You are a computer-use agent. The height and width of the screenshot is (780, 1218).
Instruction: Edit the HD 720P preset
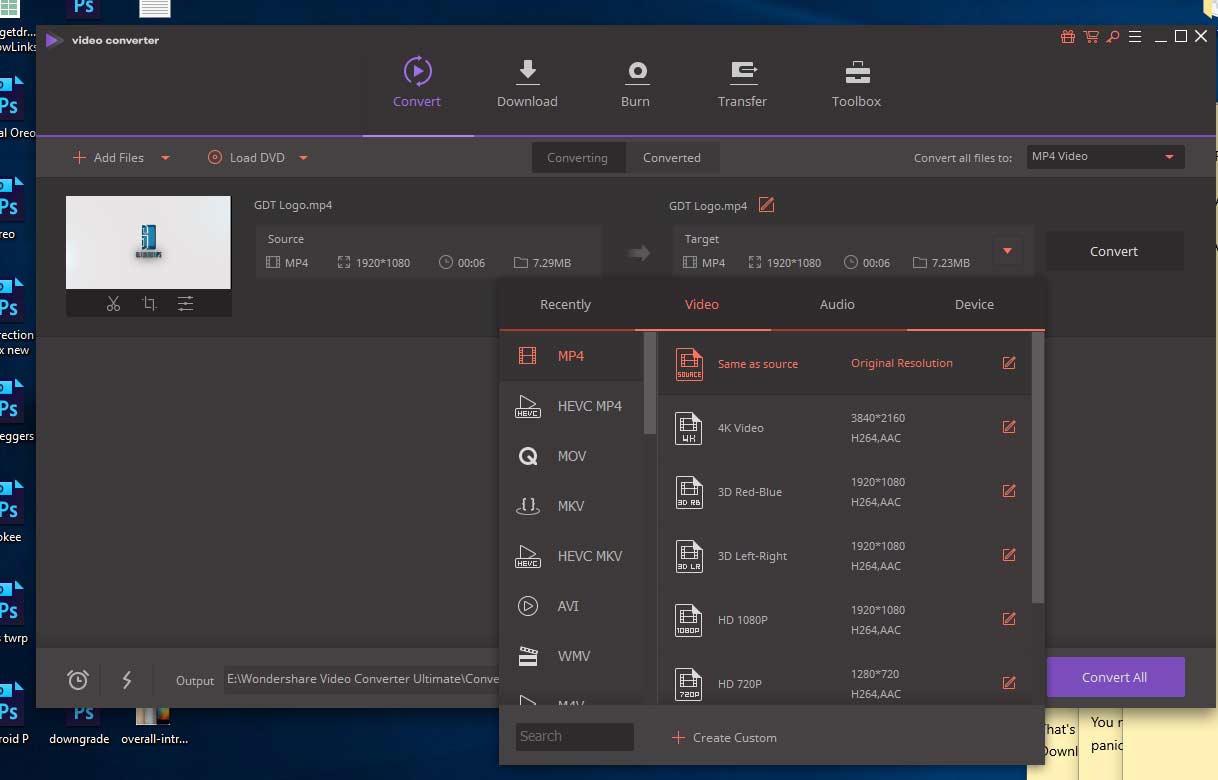pos(1009,683)
